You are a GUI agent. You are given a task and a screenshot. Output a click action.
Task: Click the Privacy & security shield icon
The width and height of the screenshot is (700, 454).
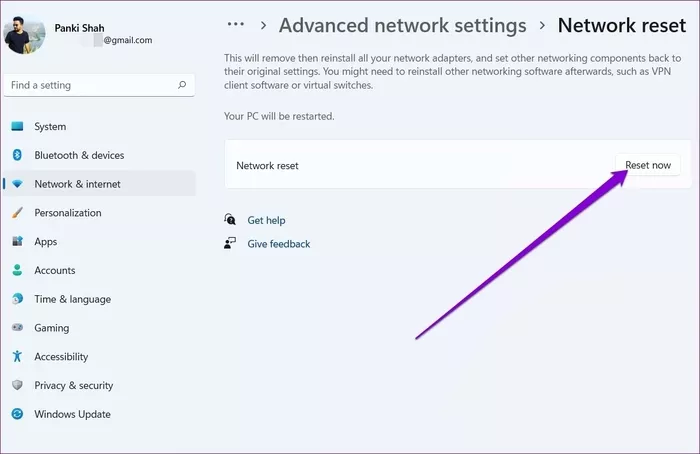tap(17, 385)
